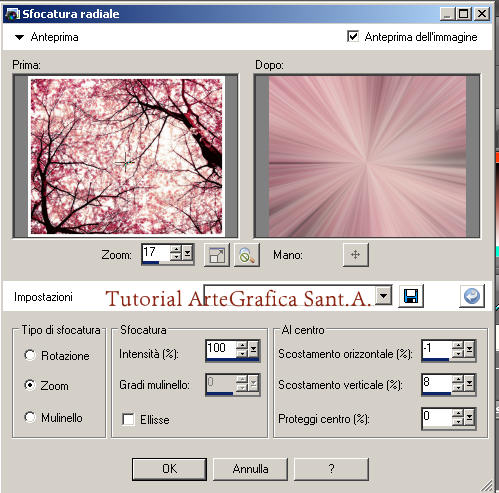The height and width of the screenshot is (493, 499).
Task: Open the Impostazioni presets dropdown
Action: point(384,296)
